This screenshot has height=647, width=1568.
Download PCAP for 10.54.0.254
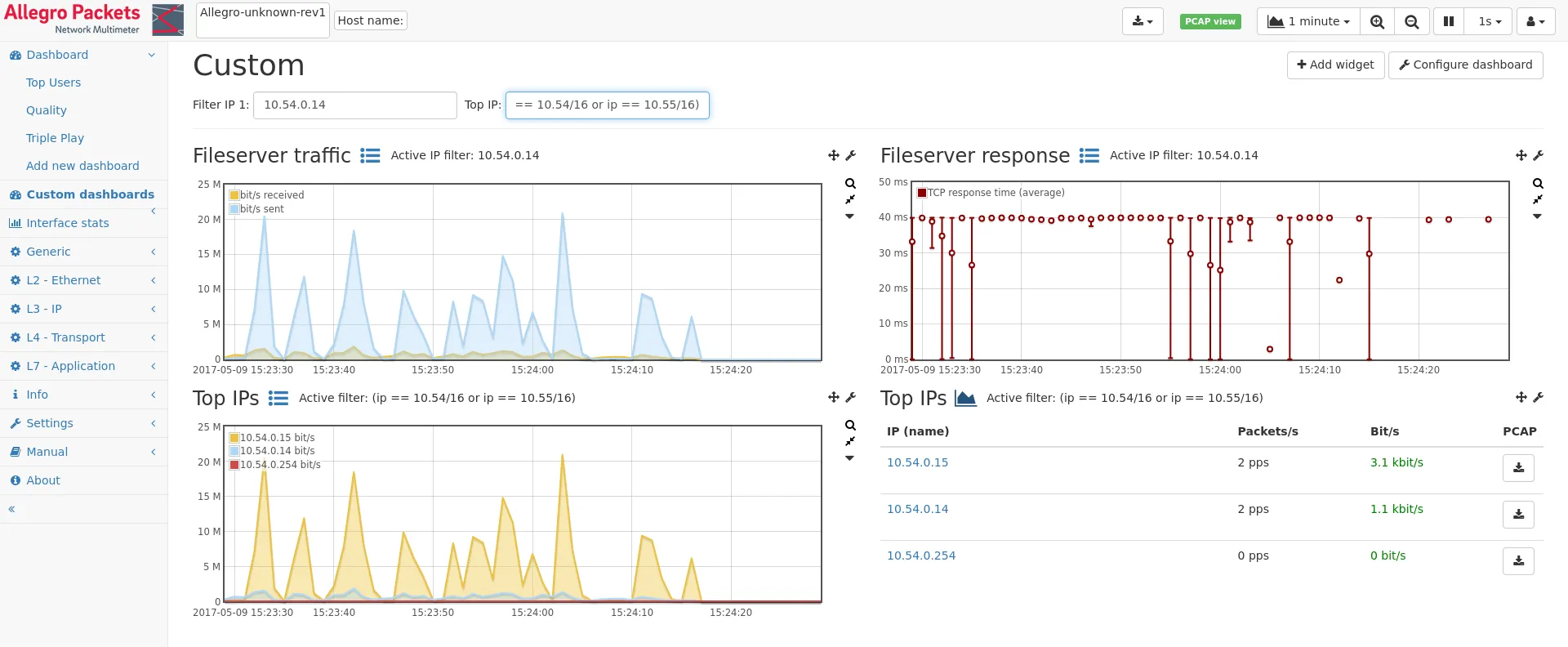[1518, 561]
